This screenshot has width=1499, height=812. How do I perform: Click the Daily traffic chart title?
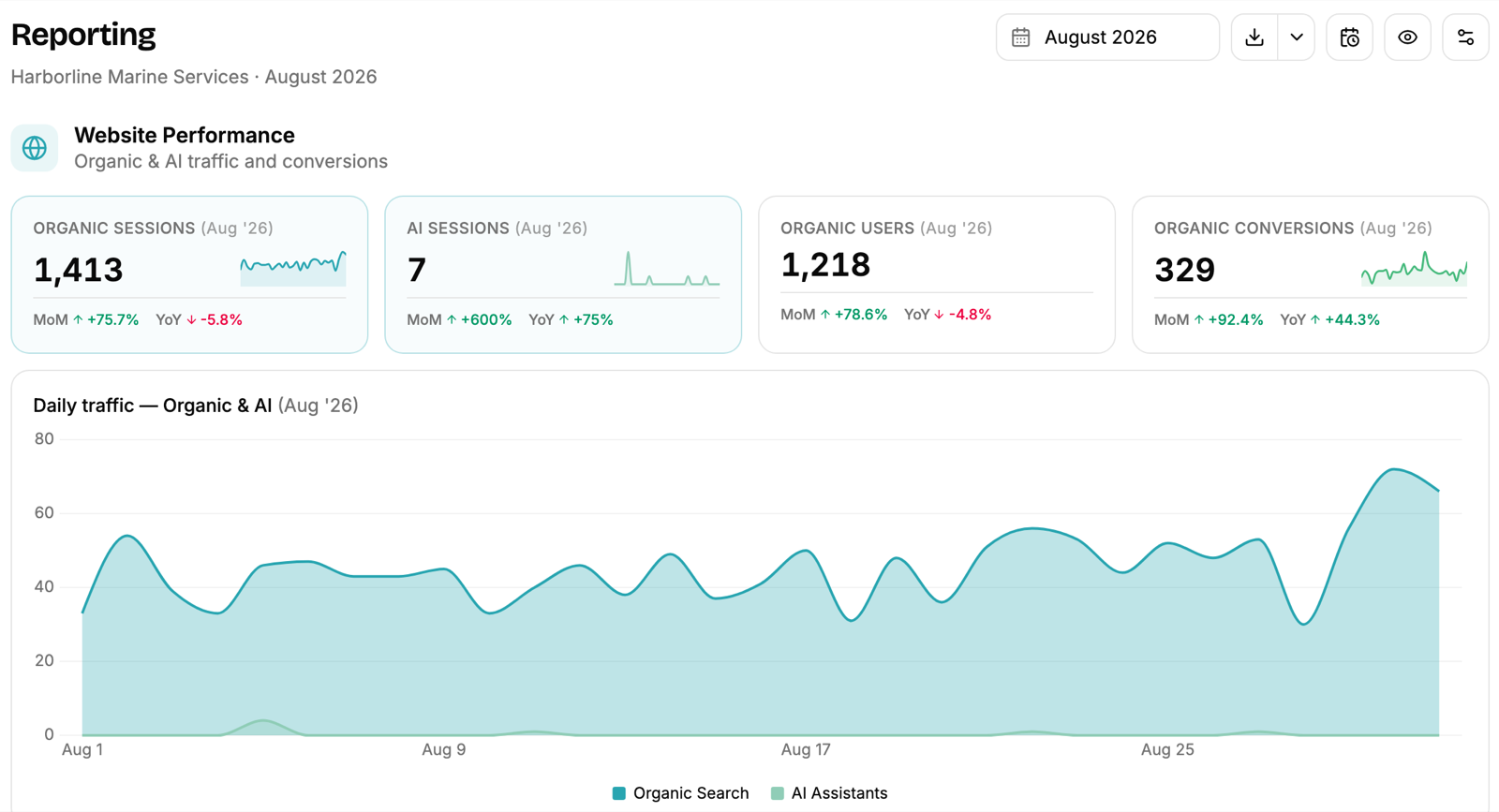(x=196, y=406)
